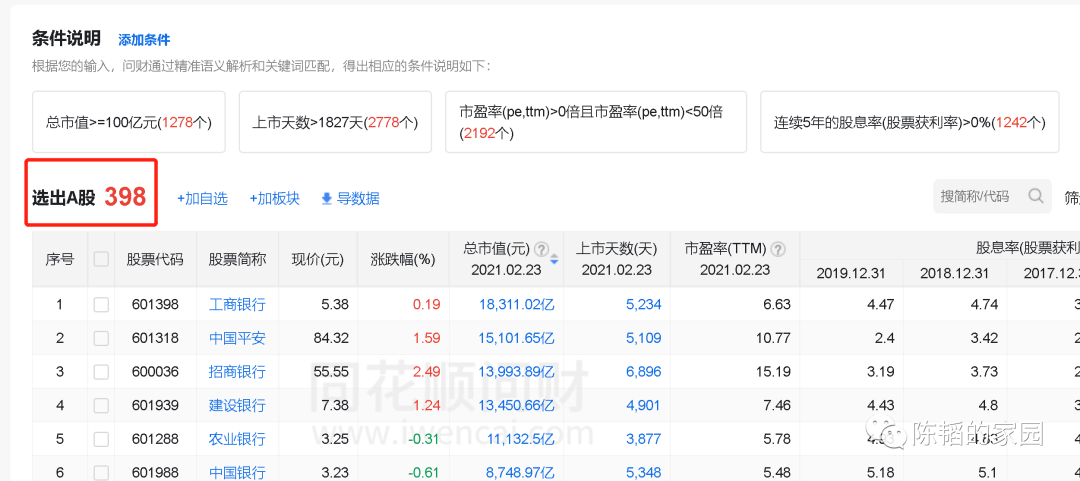Check the box for 招商银行 row
Image resolution: width=1080 pixels, height=481 pixels.
pos(101,372)
